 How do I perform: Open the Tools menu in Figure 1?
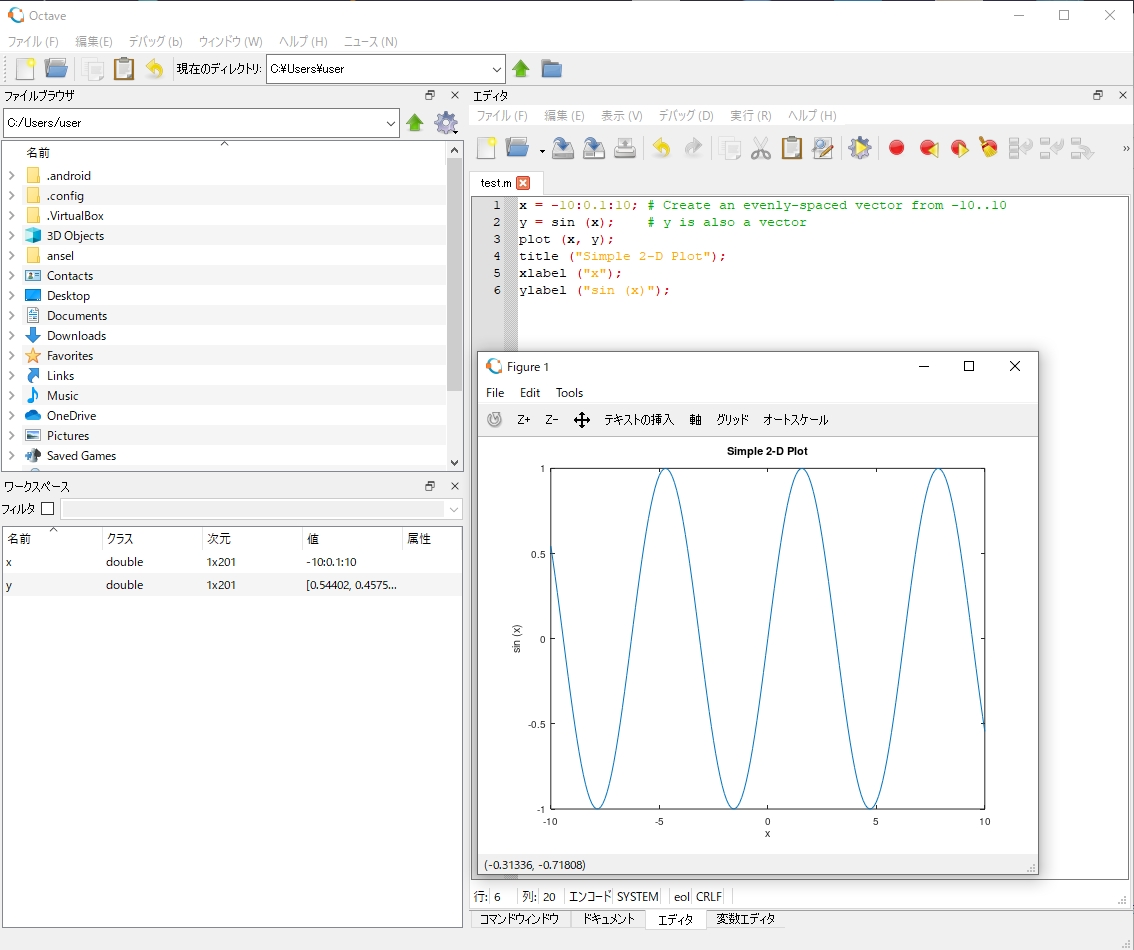569,393
